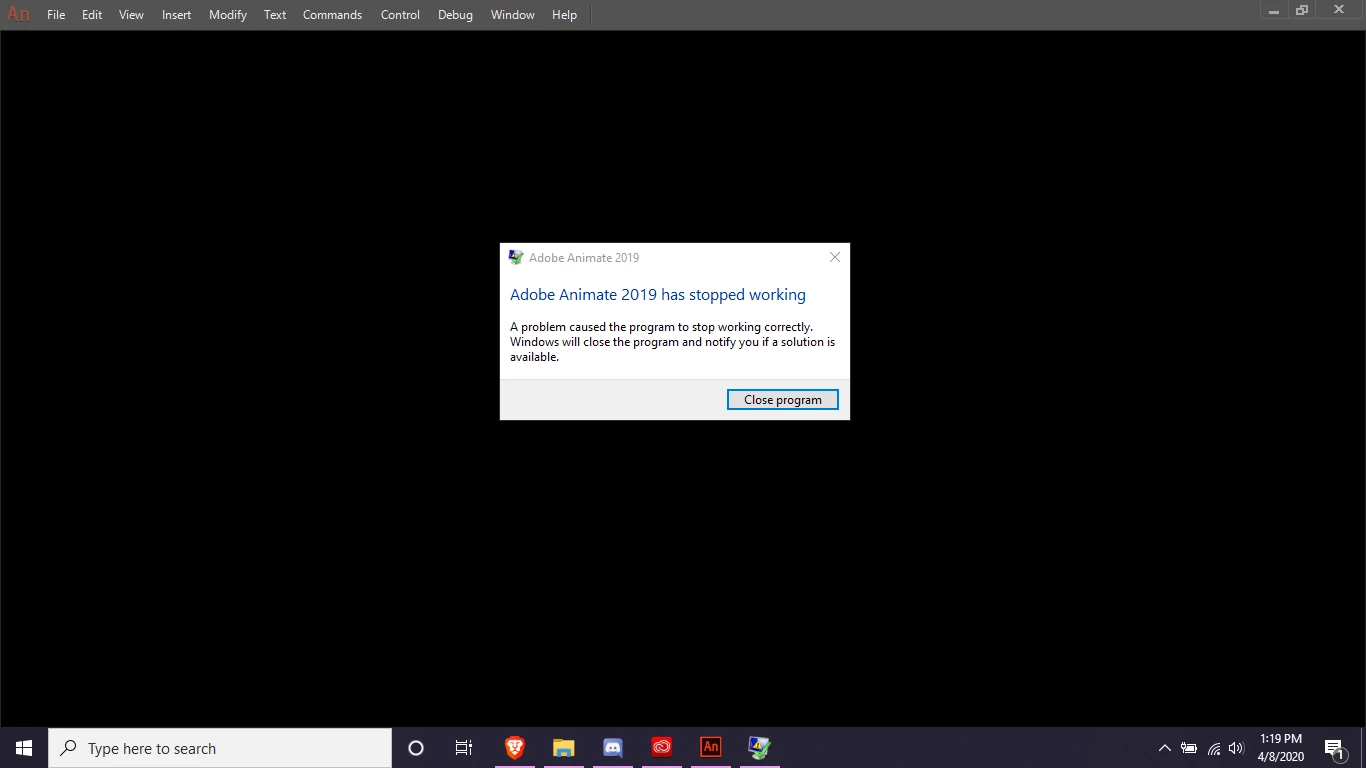1366x768 pixels.
Task: Open the Action Center notifications icon
Action: tap(1335, 748)
